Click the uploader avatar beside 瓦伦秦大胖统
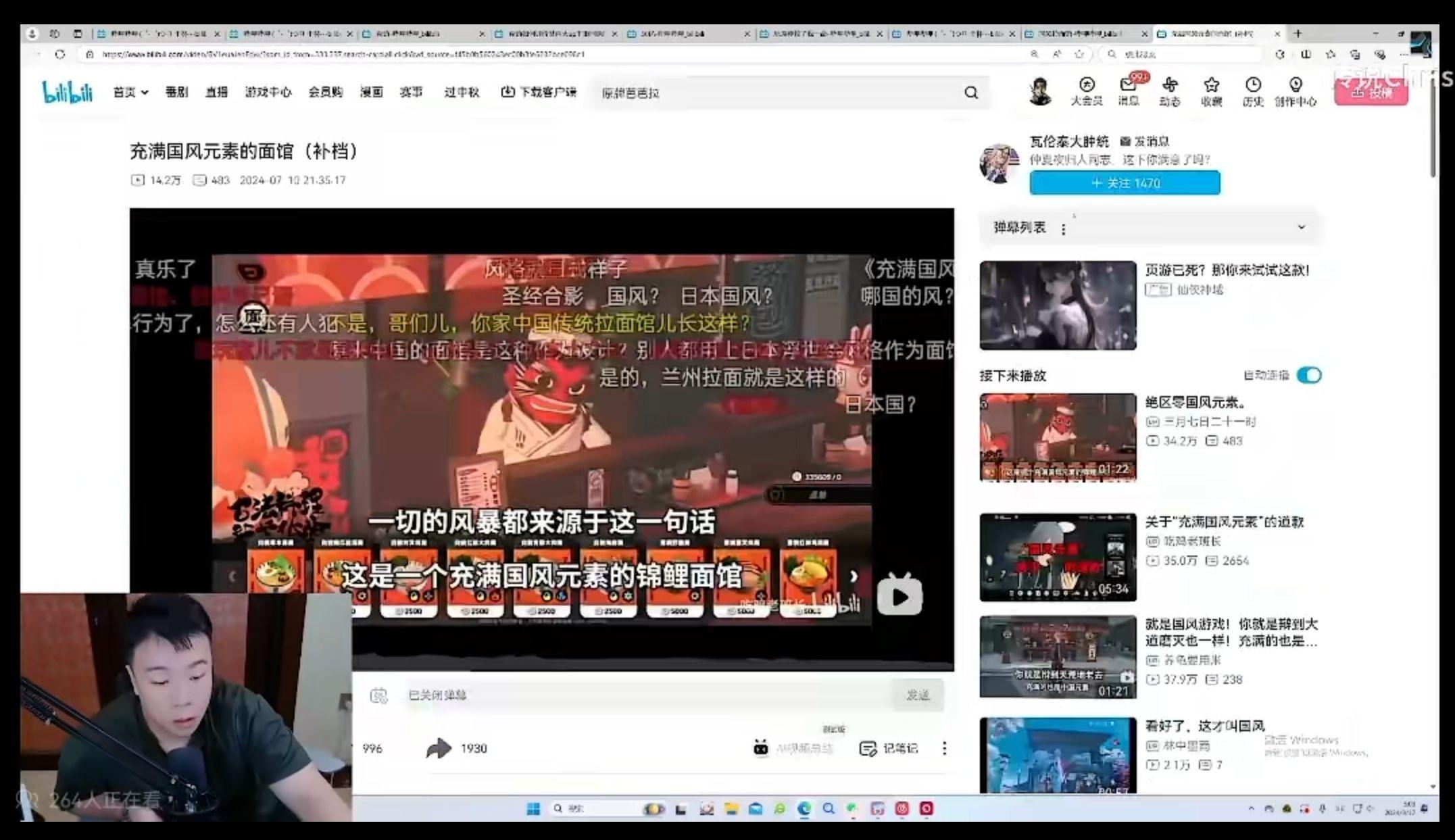 coord(999,163)
